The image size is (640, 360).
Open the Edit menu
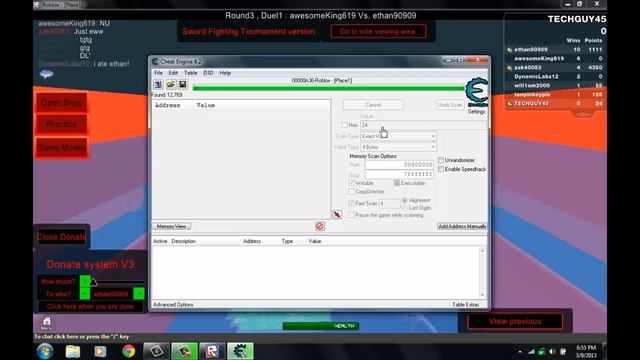tap(173, 73)
